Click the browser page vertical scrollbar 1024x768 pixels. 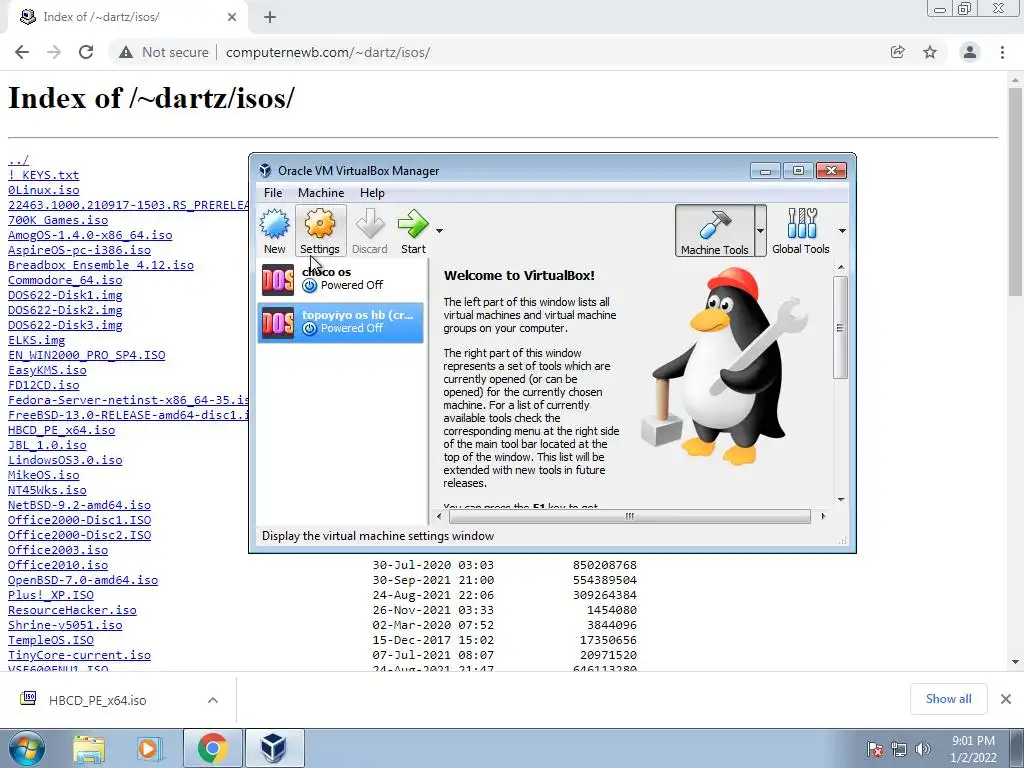(x=1016, y=191)
